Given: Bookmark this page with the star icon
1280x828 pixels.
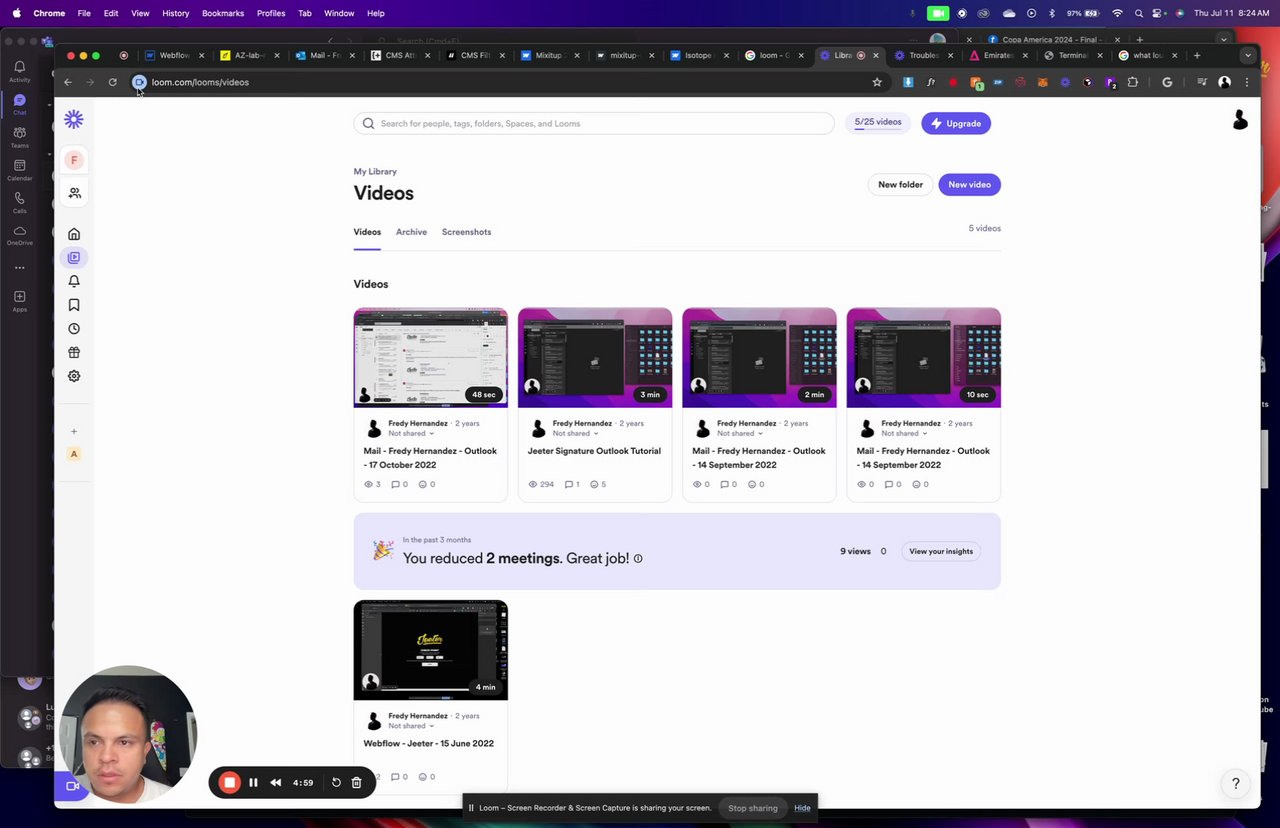Looking at the screenshot, I should point(877,82).
